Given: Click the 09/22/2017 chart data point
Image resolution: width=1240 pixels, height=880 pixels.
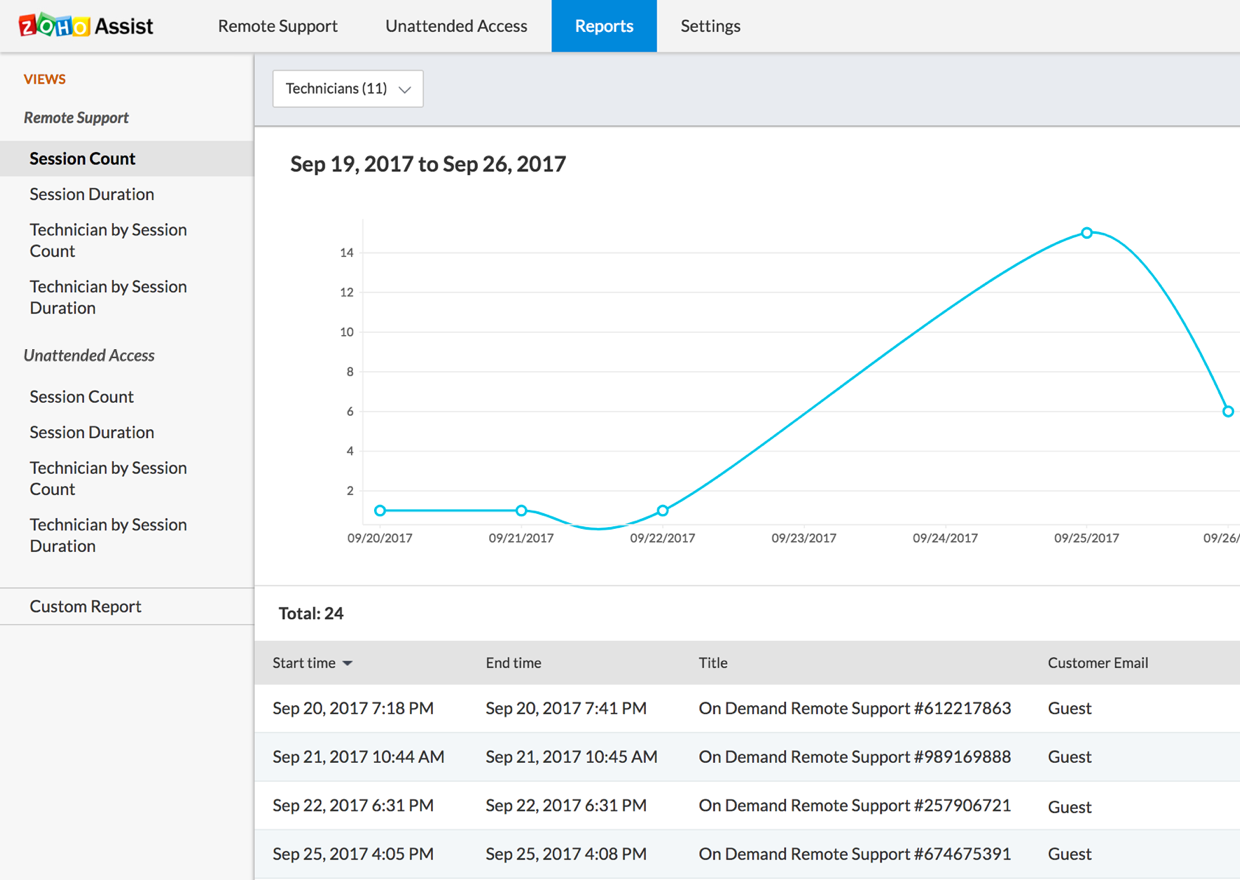Looking at the screenshot, I should coord(663,511).
